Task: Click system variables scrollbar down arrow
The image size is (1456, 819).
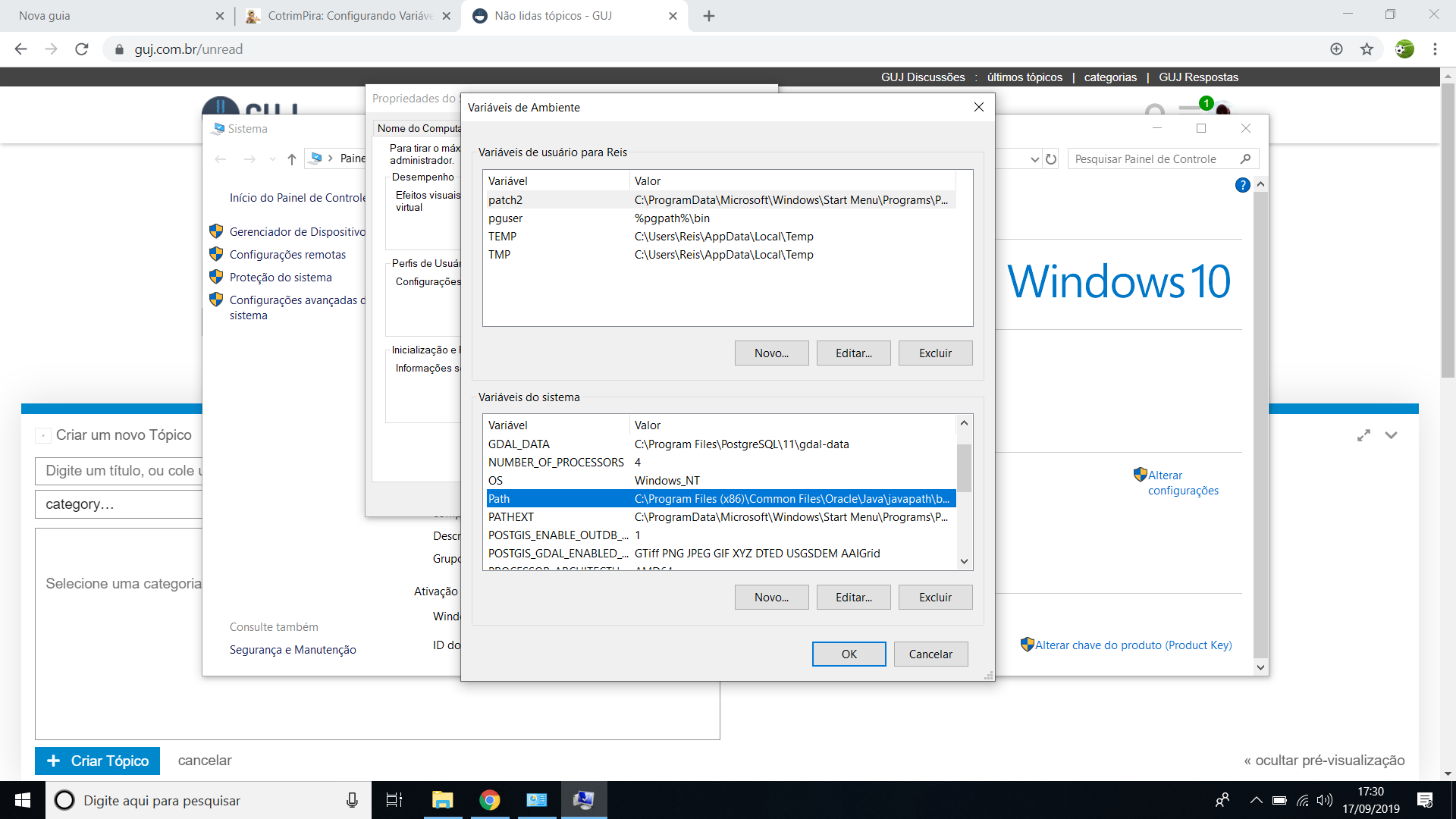Action: tap(964, 561)
